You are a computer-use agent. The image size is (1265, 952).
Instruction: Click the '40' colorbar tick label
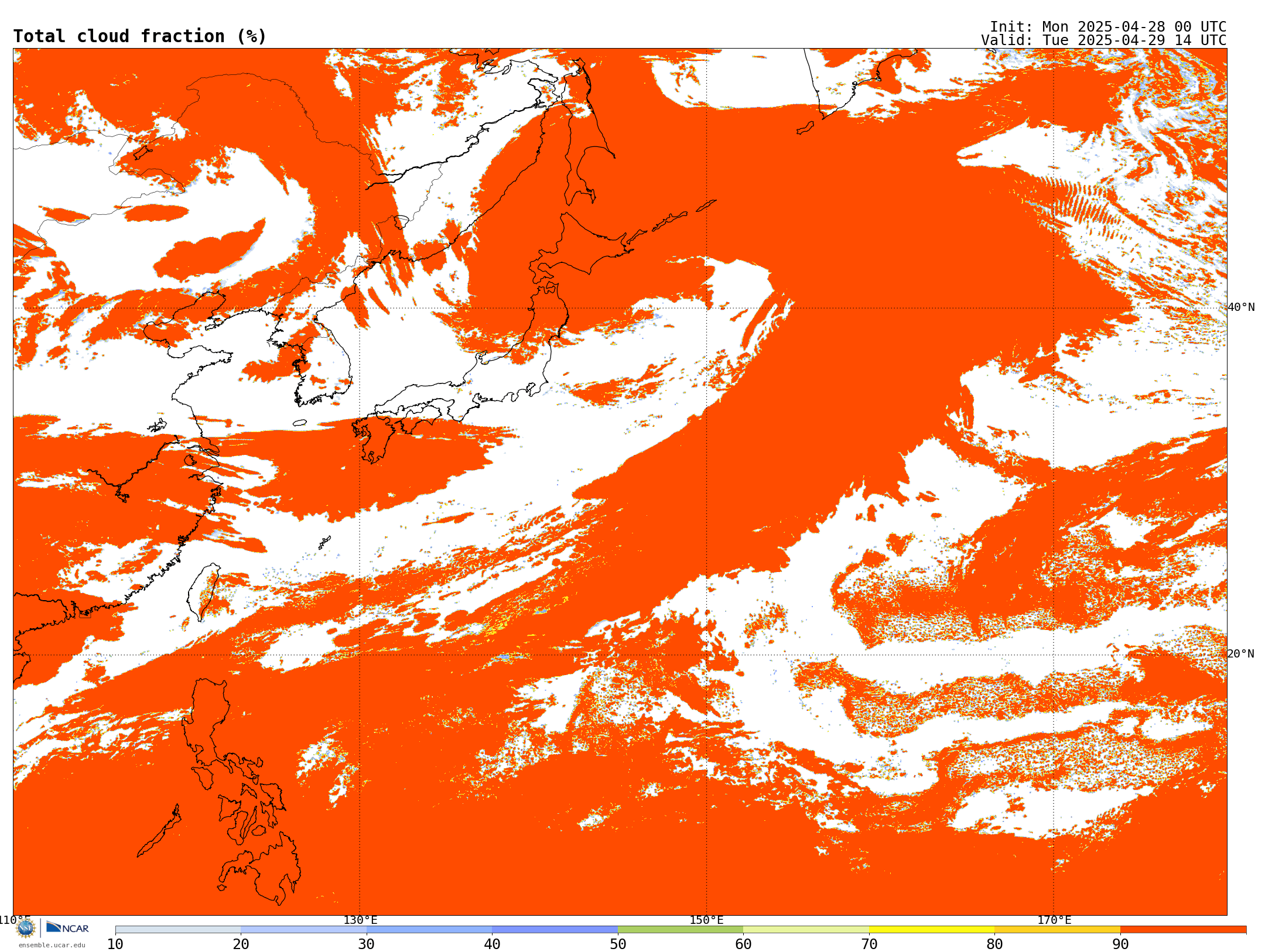tap(492, 944)
